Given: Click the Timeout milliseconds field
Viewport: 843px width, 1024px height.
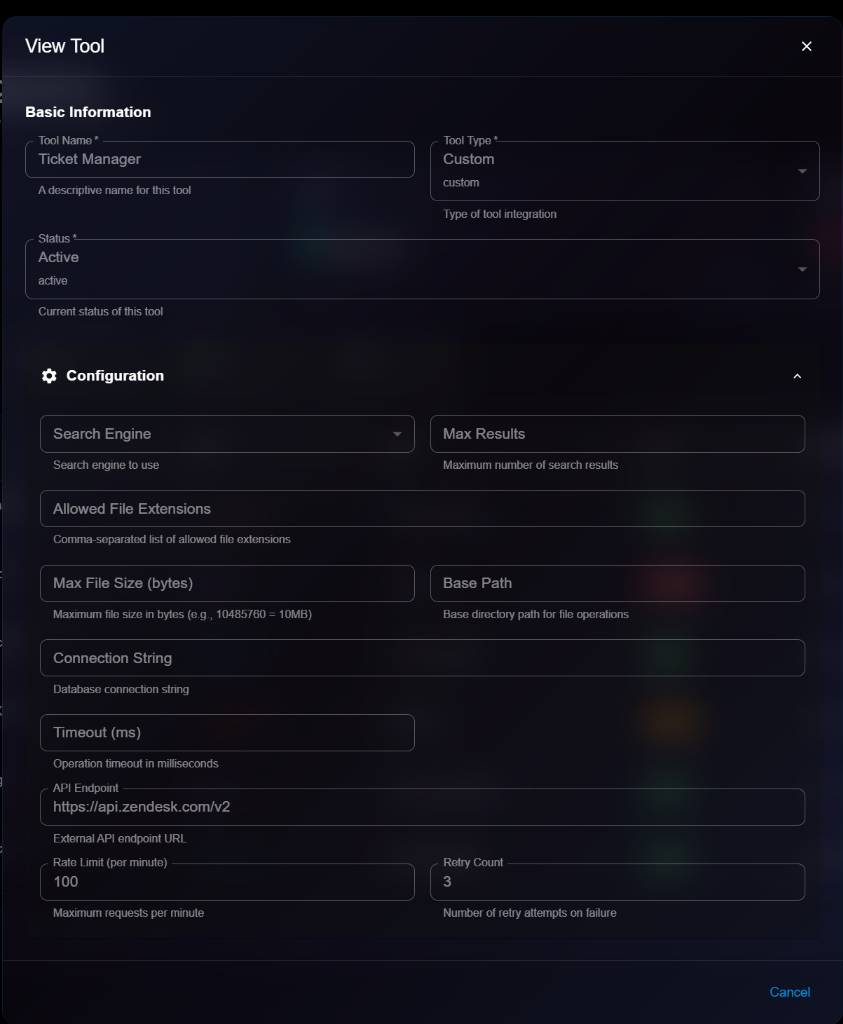Looking at the screenshot, I should coord(227,732).
